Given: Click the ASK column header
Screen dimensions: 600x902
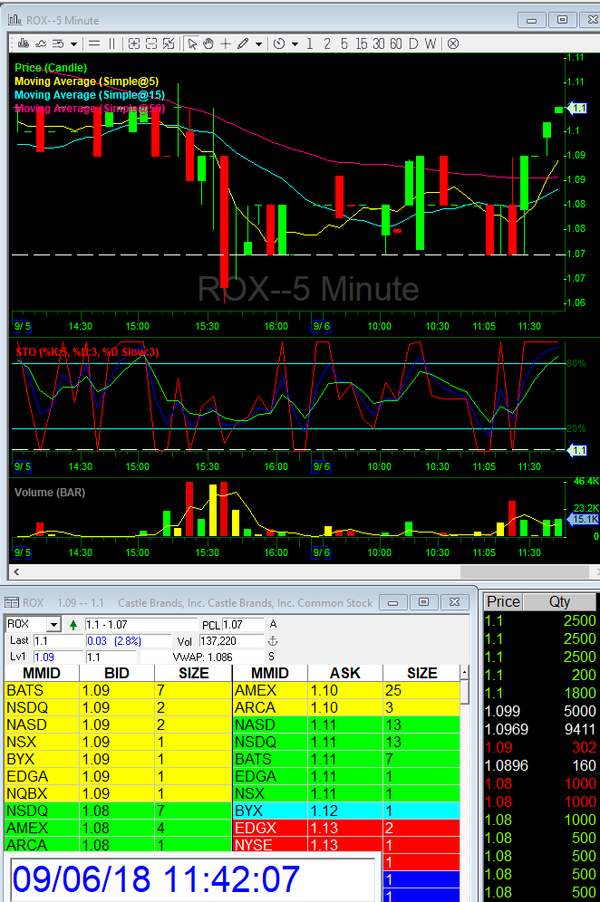Looking at the screenshot, I should (343, 673).
